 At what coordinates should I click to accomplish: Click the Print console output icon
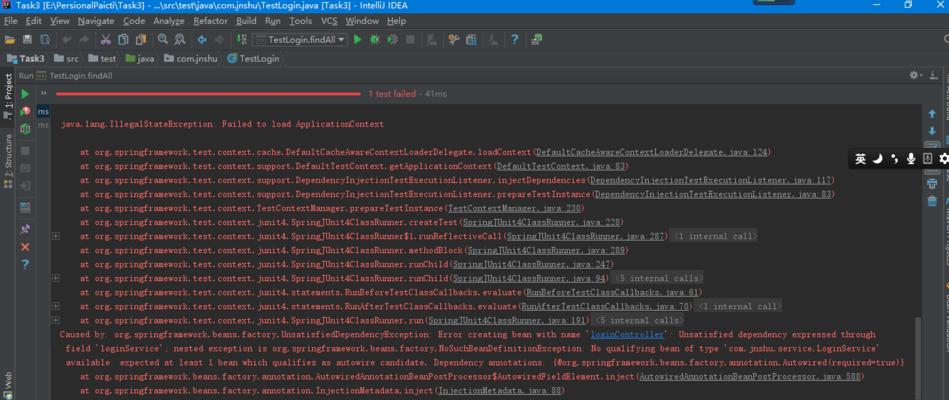pyautogui.click(x=932, y=184)
